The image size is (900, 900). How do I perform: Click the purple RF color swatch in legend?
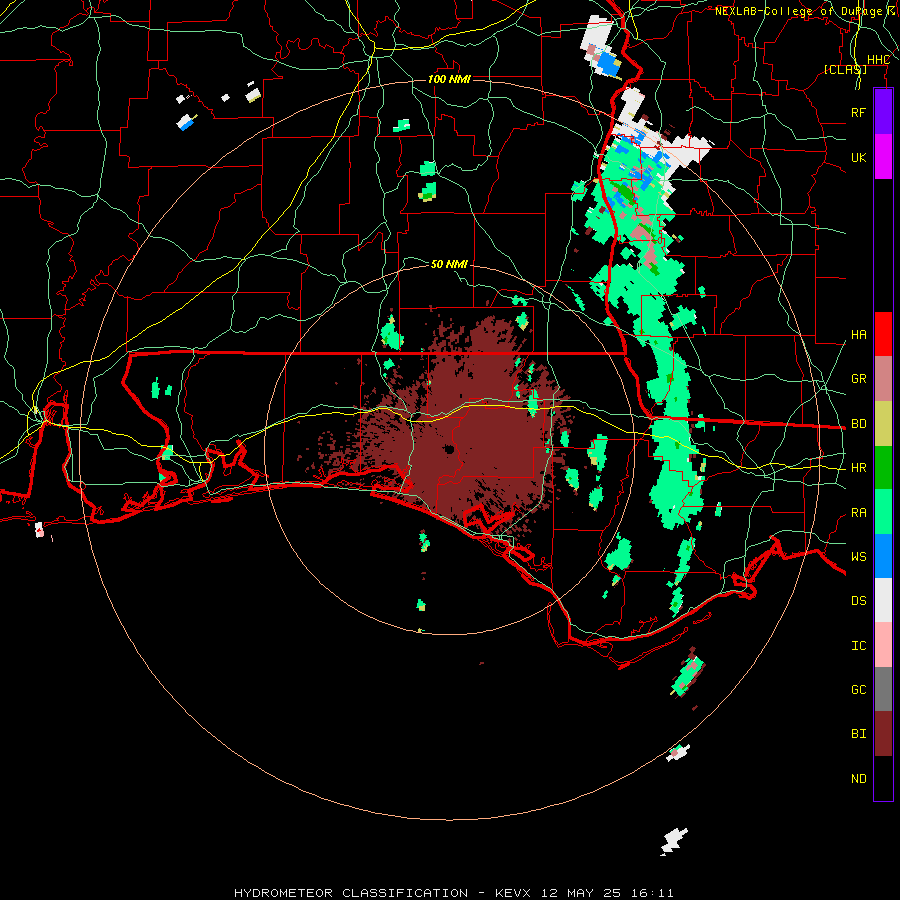[x=883, y=112]
